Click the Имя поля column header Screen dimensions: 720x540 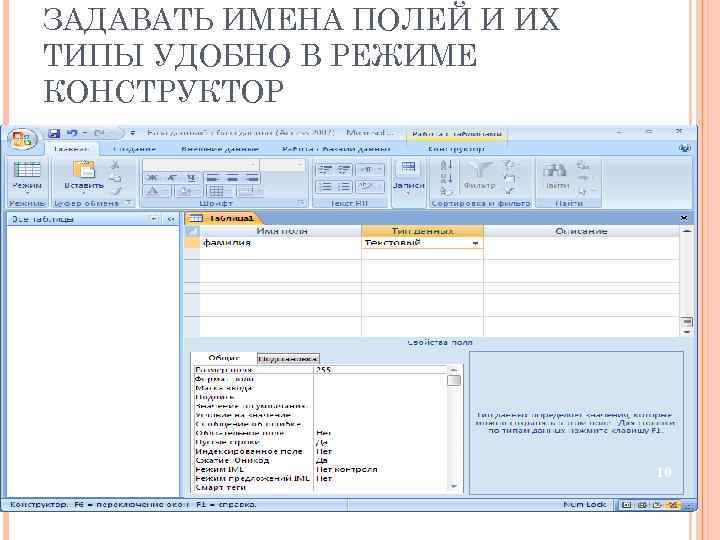tap(281, 231)
